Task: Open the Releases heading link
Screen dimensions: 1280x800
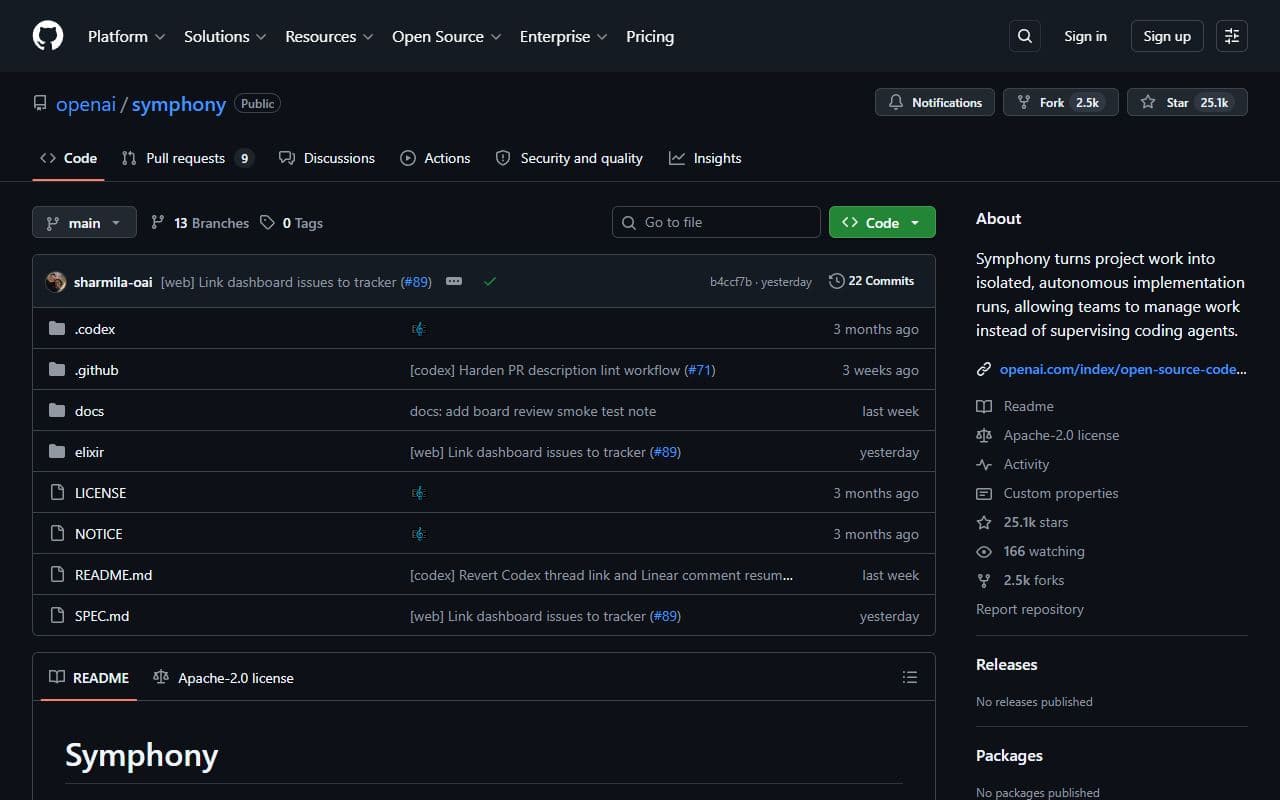Action: [1006, 664]
